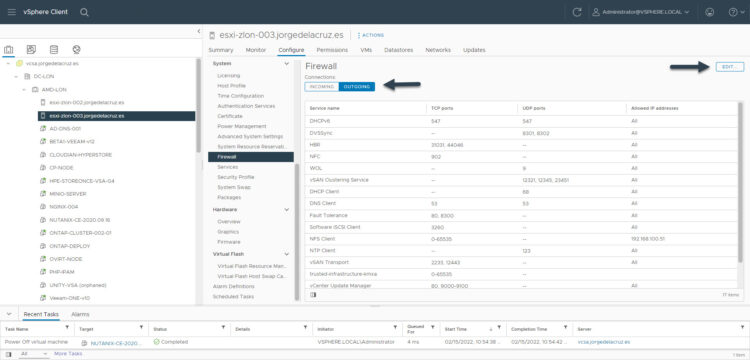The image size is (750, 360).
Task: Click the CLOUDIAN-HYPERSTORE VM icon
Action: tap(43, 155)
